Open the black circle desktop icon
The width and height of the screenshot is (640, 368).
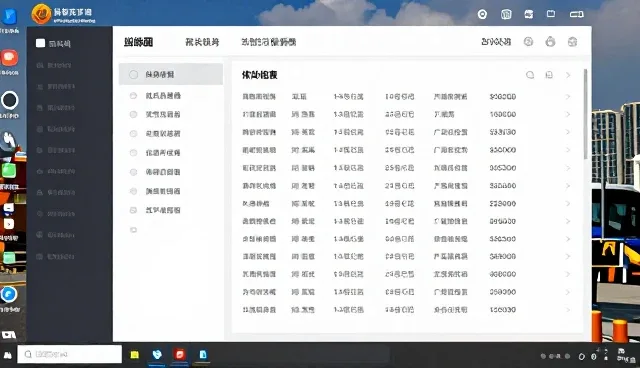[x=10, y=100]
